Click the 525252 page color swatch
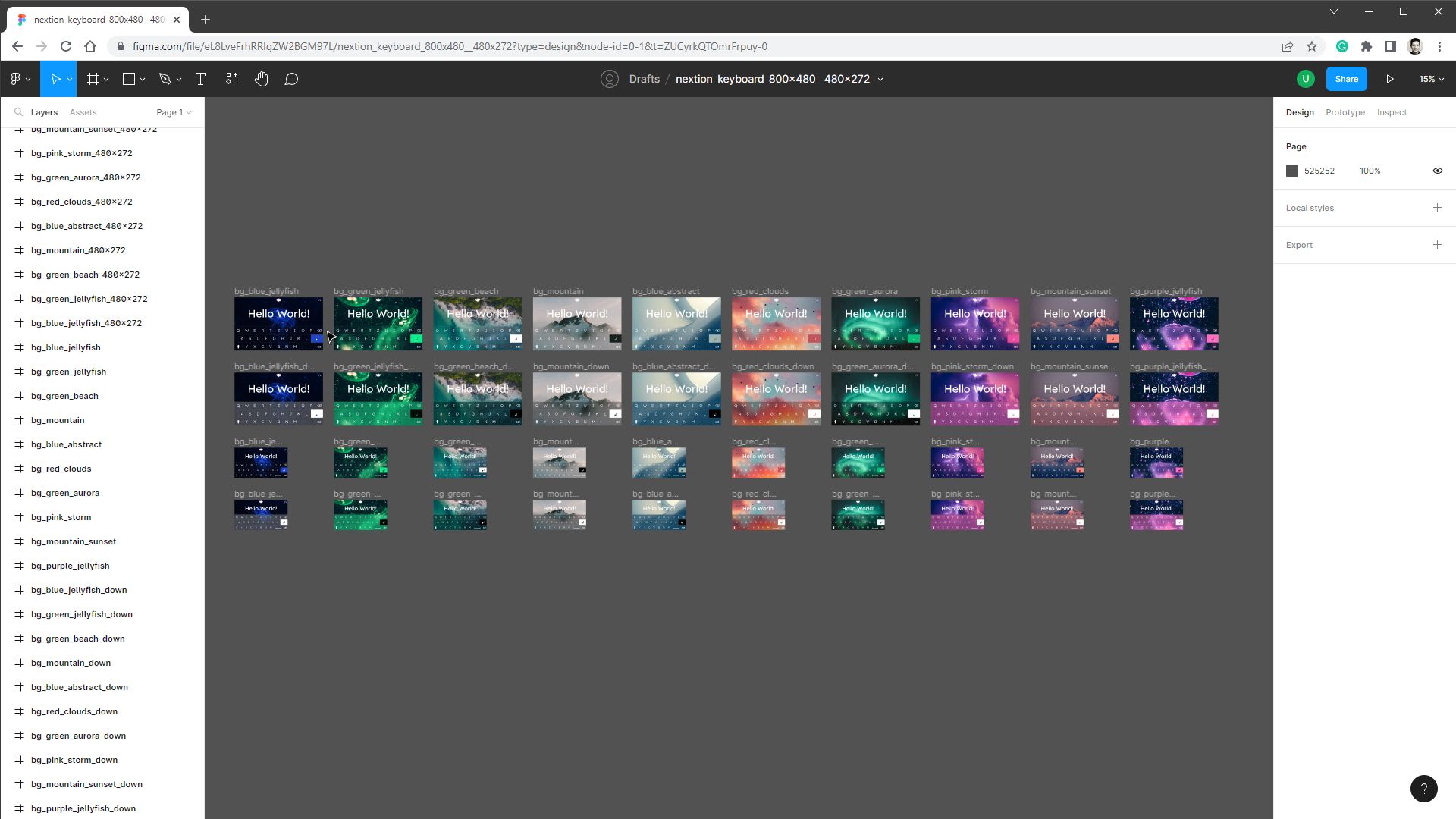Viewport: 1456px width, 819px height. 1292,171
